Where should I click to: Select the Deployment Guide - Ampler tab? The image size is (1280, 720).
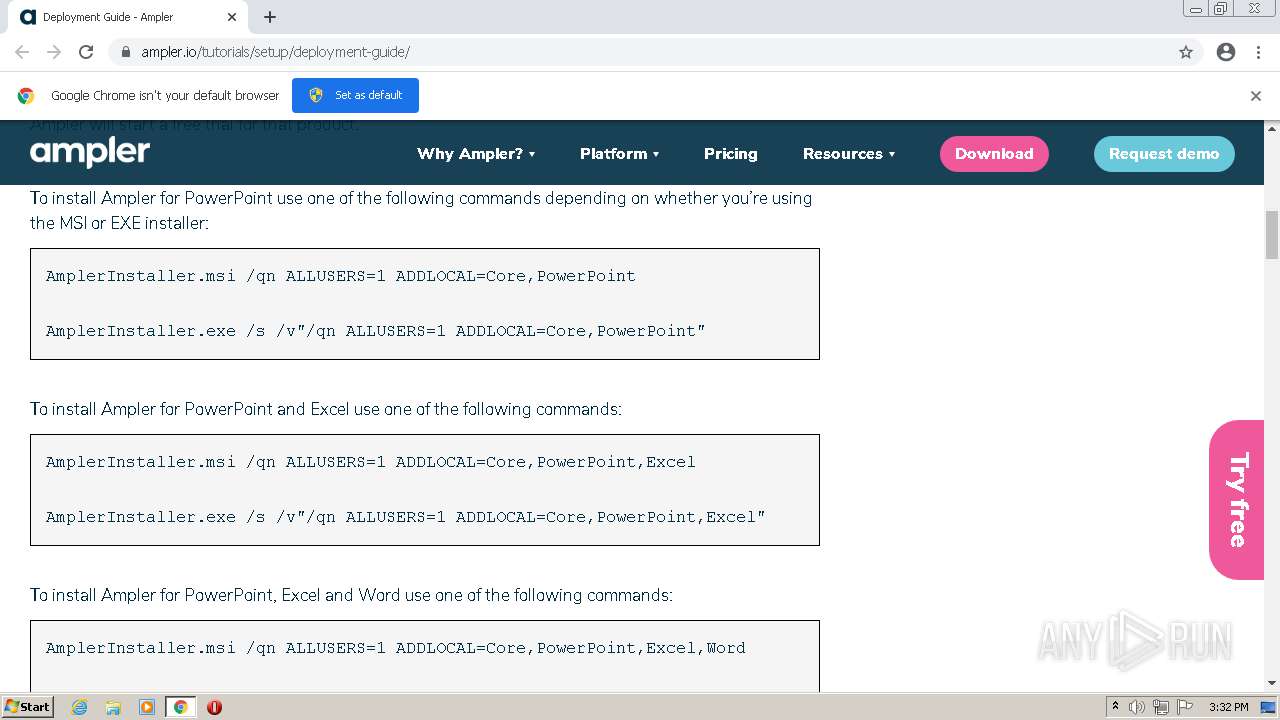[128, 17]
